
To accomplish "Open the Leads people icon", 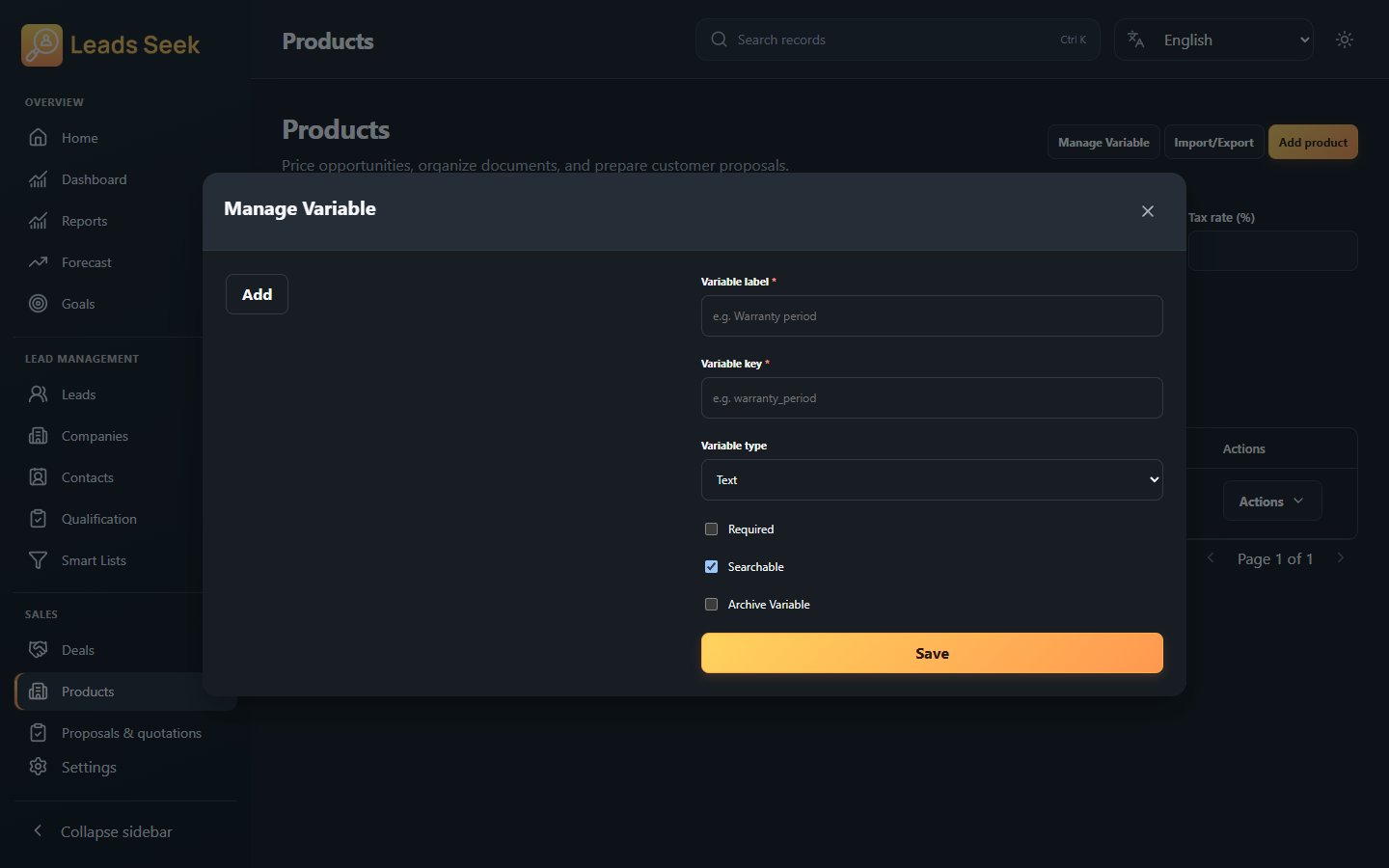I will (38, 394).
